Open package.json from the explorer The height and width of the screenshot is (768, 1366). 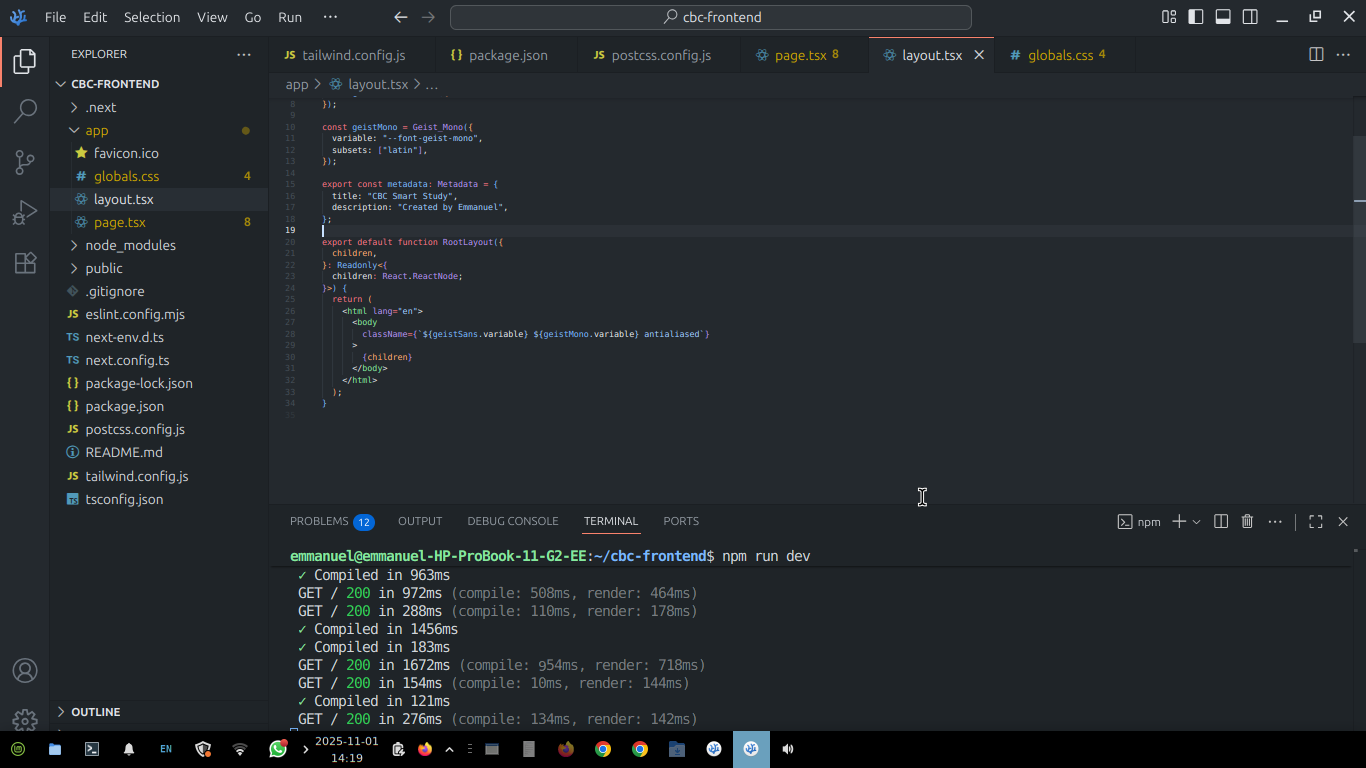[x=124, y=406]
